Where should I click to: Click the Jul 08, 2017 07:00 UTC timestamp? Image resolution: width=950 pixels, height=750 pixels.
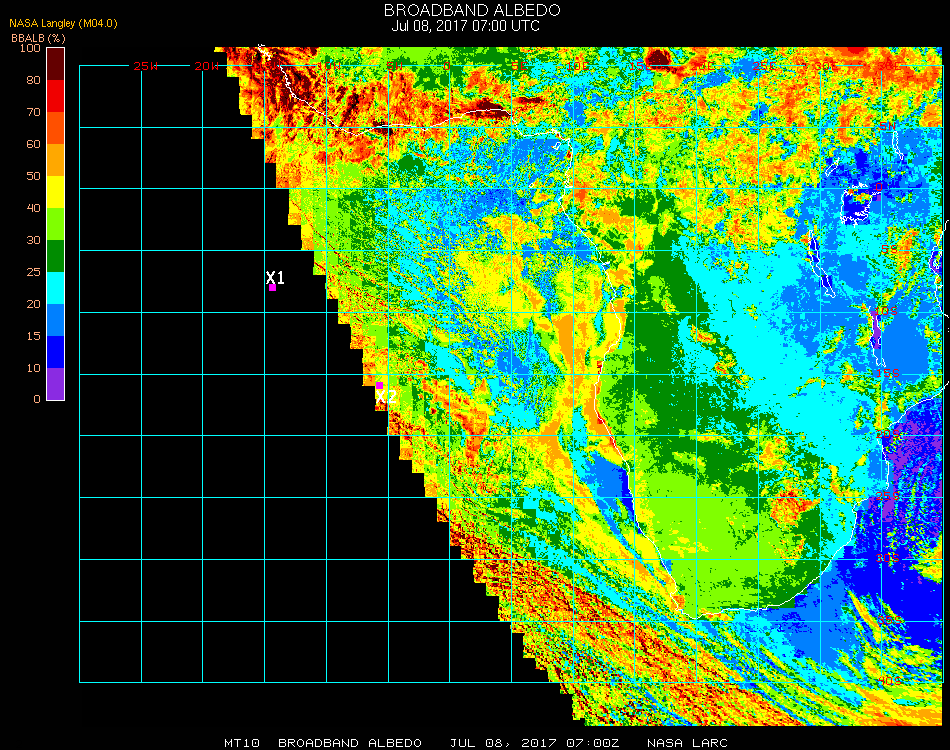coord(466,26)
